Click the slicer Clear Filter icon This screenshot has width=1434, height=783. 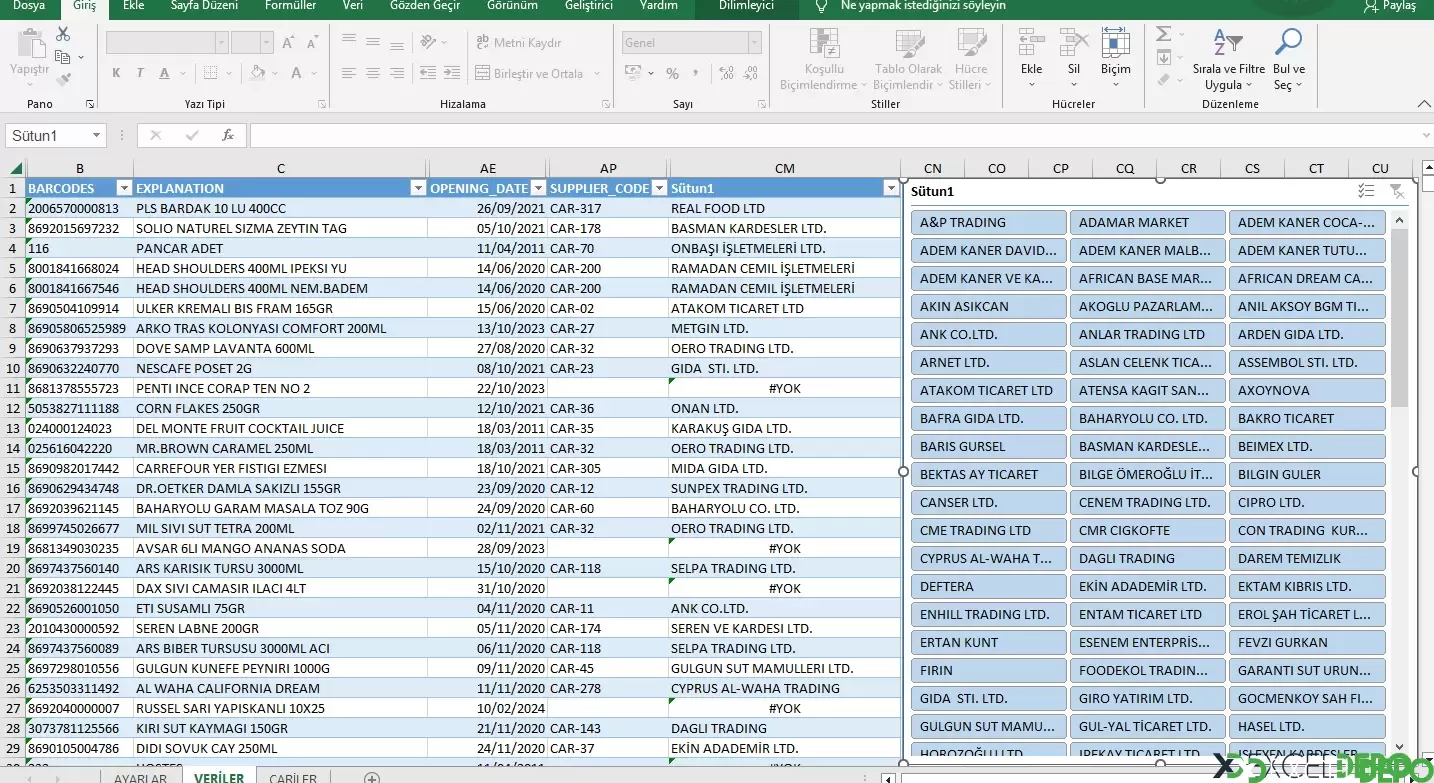coord(1397,191)
